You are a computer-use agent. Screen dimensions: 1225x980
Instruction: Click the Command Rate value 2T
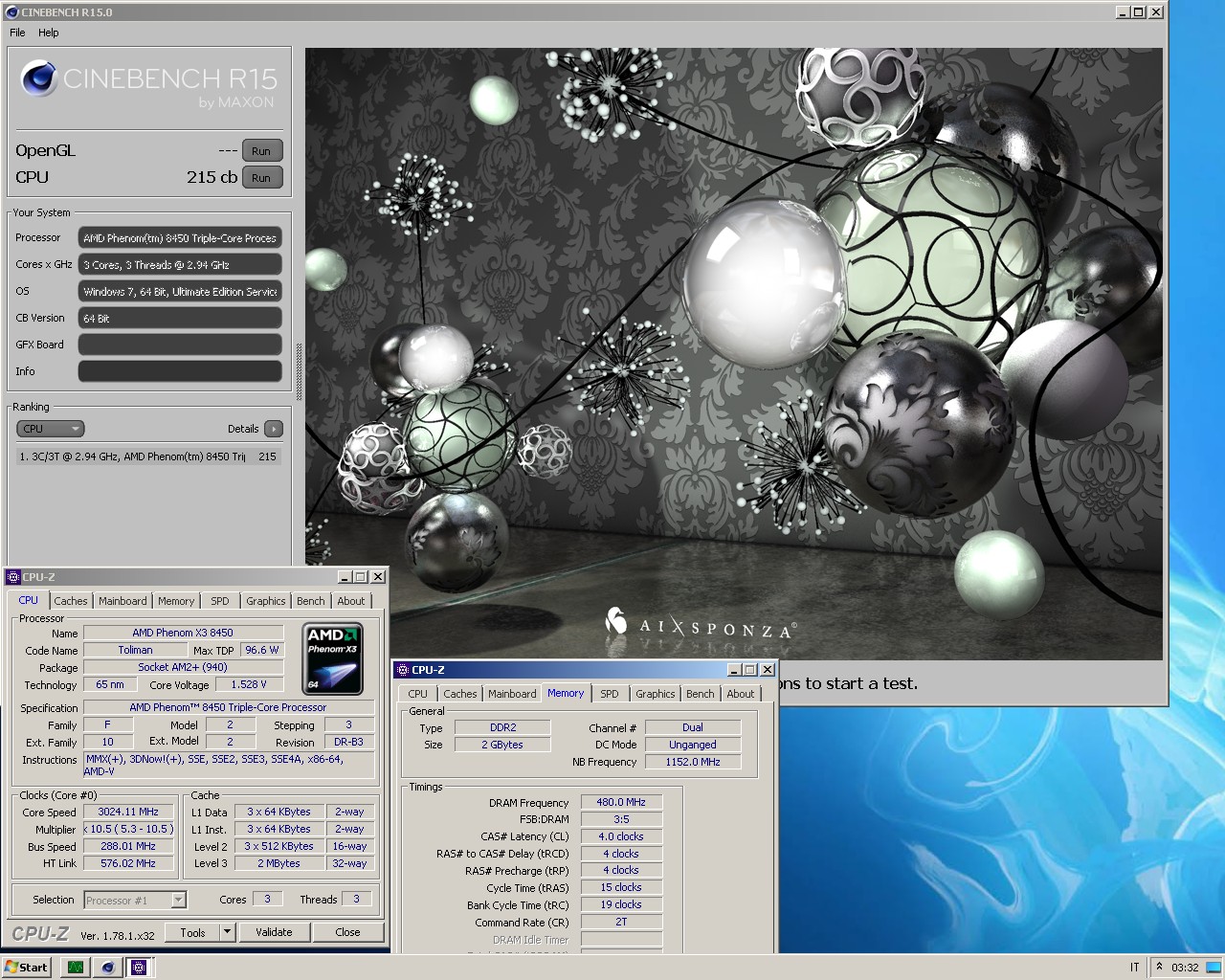621,922
